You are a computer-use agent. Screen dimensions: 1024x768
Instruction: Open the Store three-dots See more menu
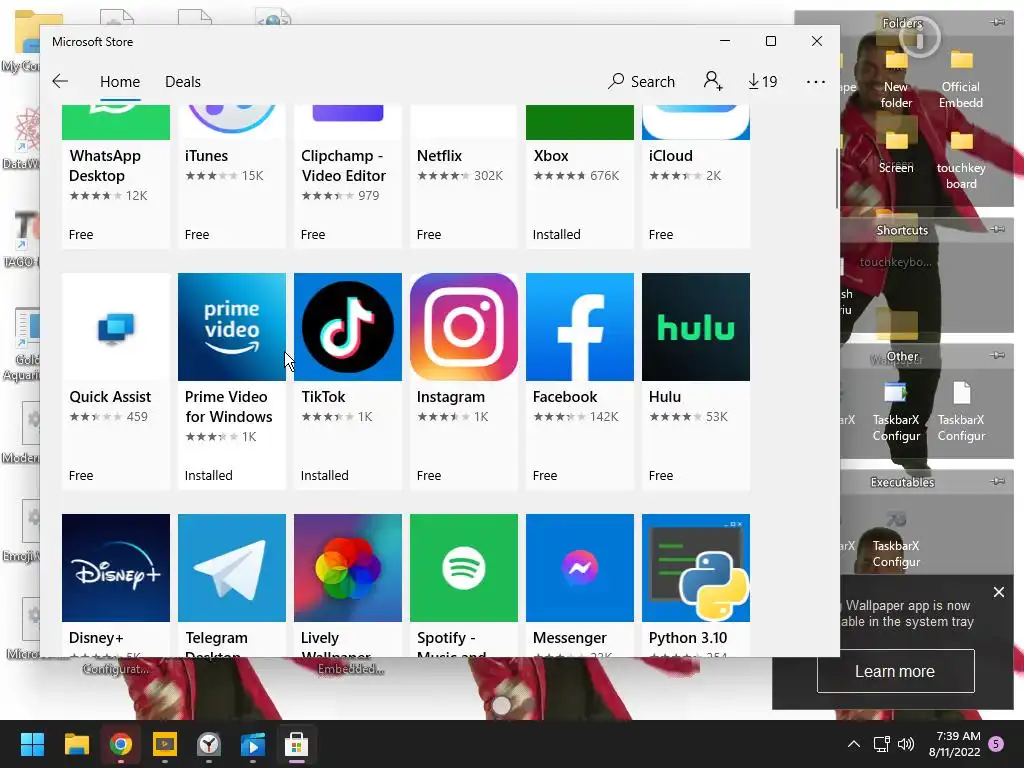[816, 82]
